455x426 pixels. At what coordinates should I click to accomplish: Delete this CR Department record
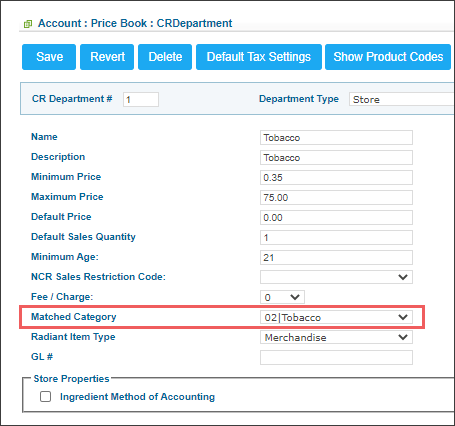coord(165,57)
